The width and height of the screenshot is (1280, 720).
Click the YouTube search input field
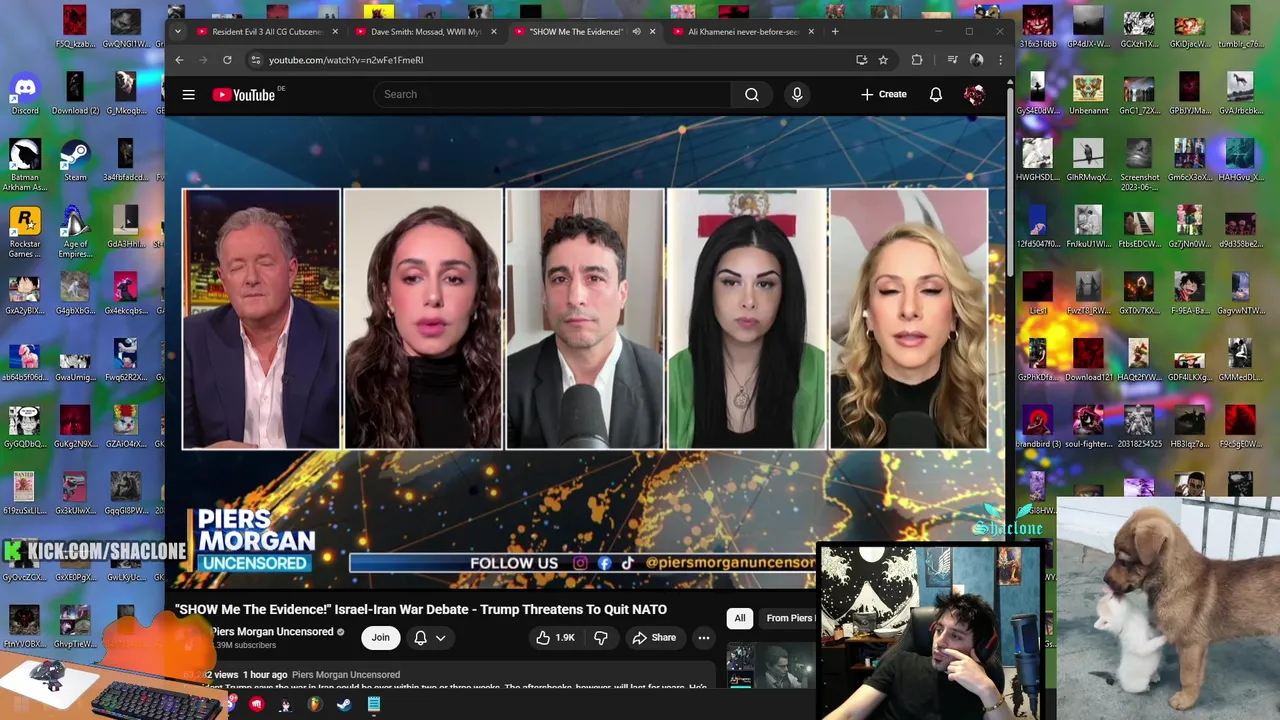553,95
